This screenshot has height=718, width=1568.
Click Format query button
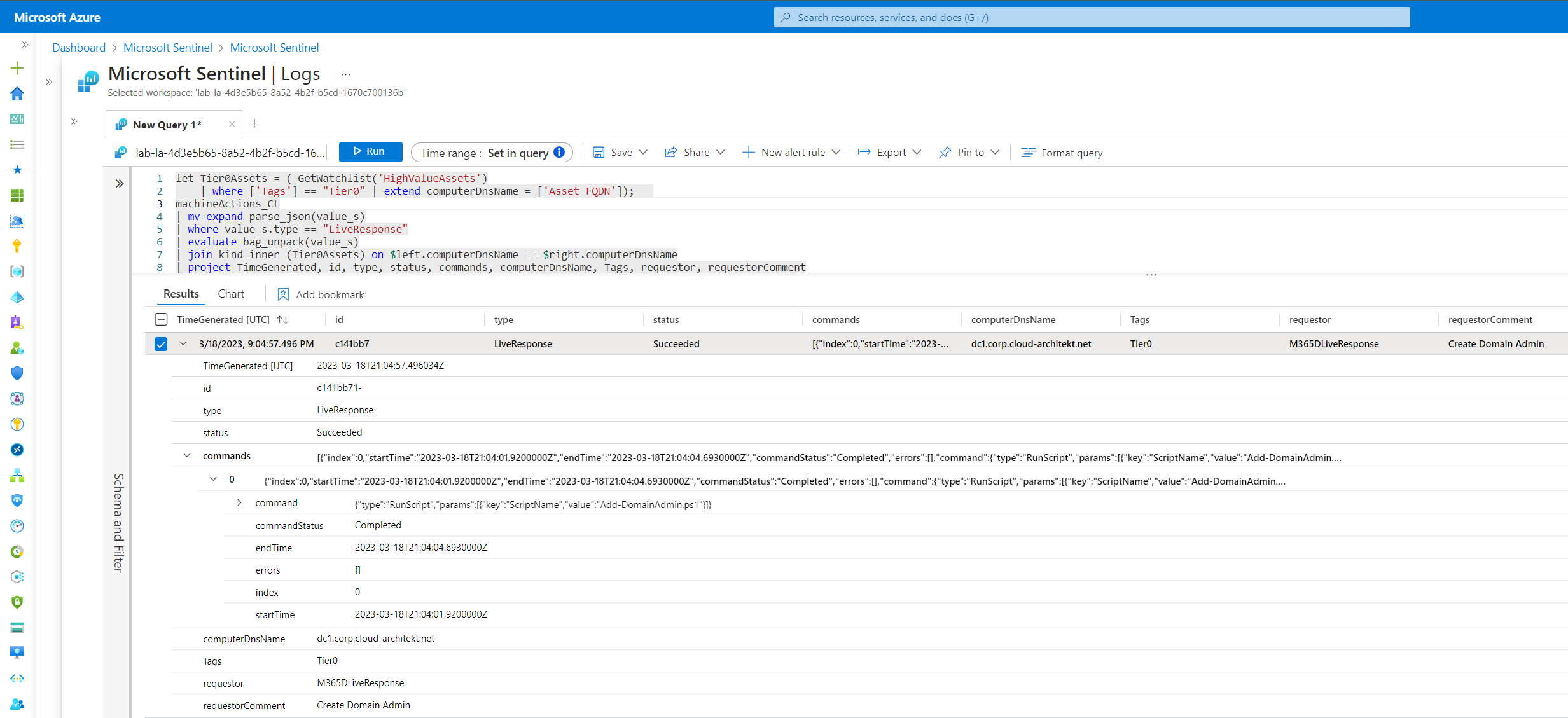1062,153
